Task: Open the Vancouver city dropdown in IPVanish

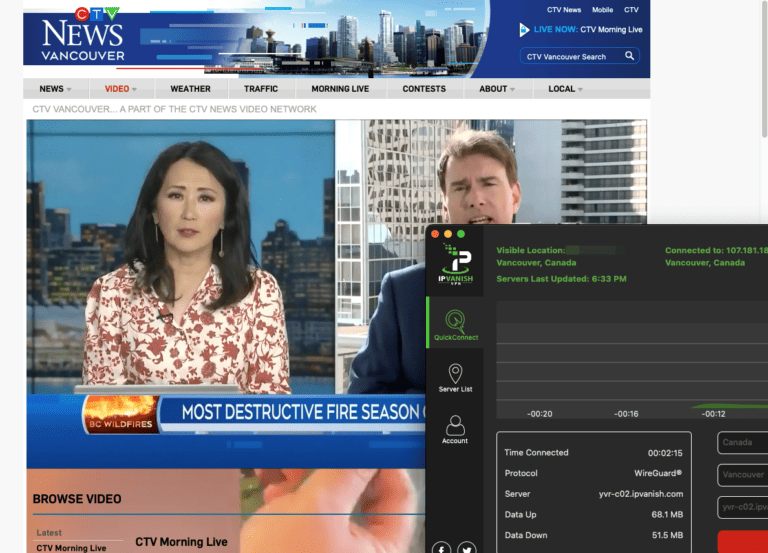Action: [x=743, y=475]
